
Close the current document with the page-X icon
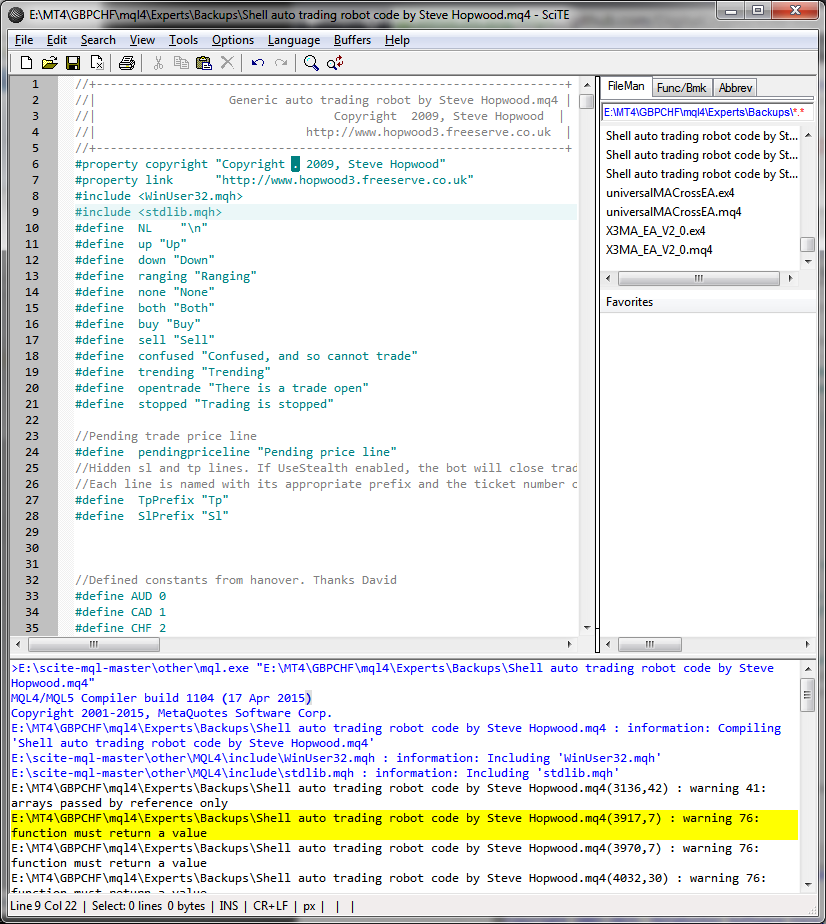point(97,62)
